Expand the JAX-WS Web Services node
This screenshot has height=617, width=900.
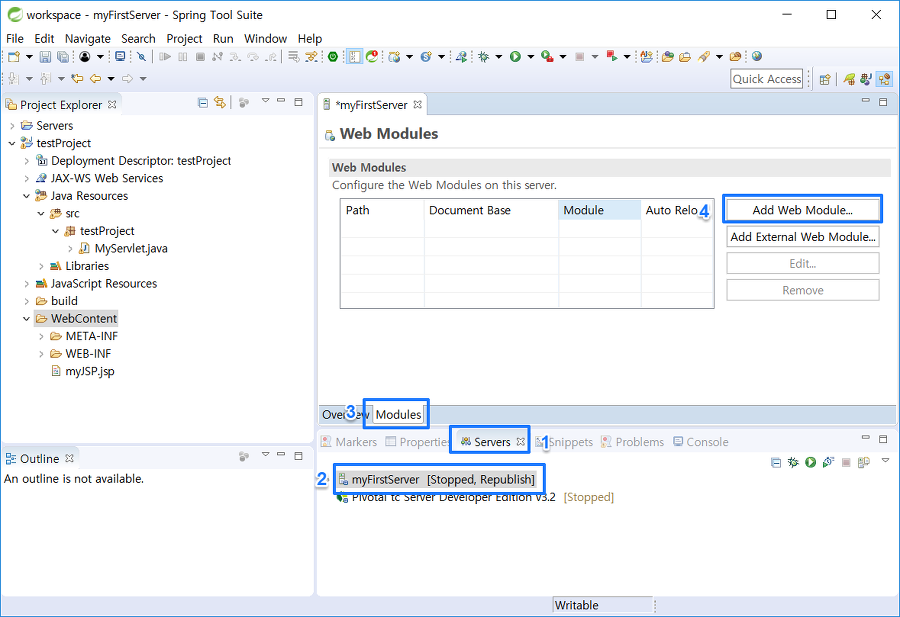pos(26,178)
